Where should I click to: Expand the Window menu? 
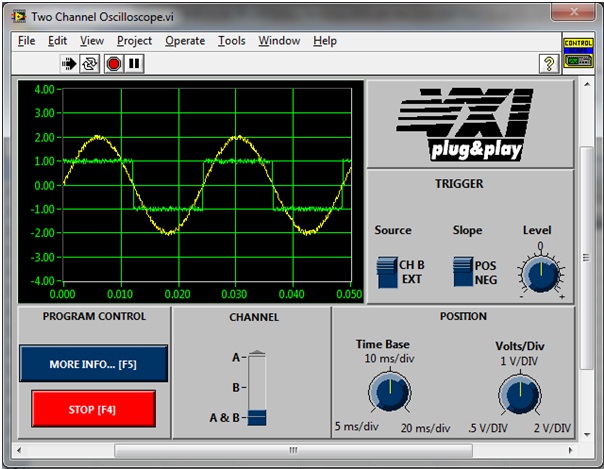coord(279,41)
